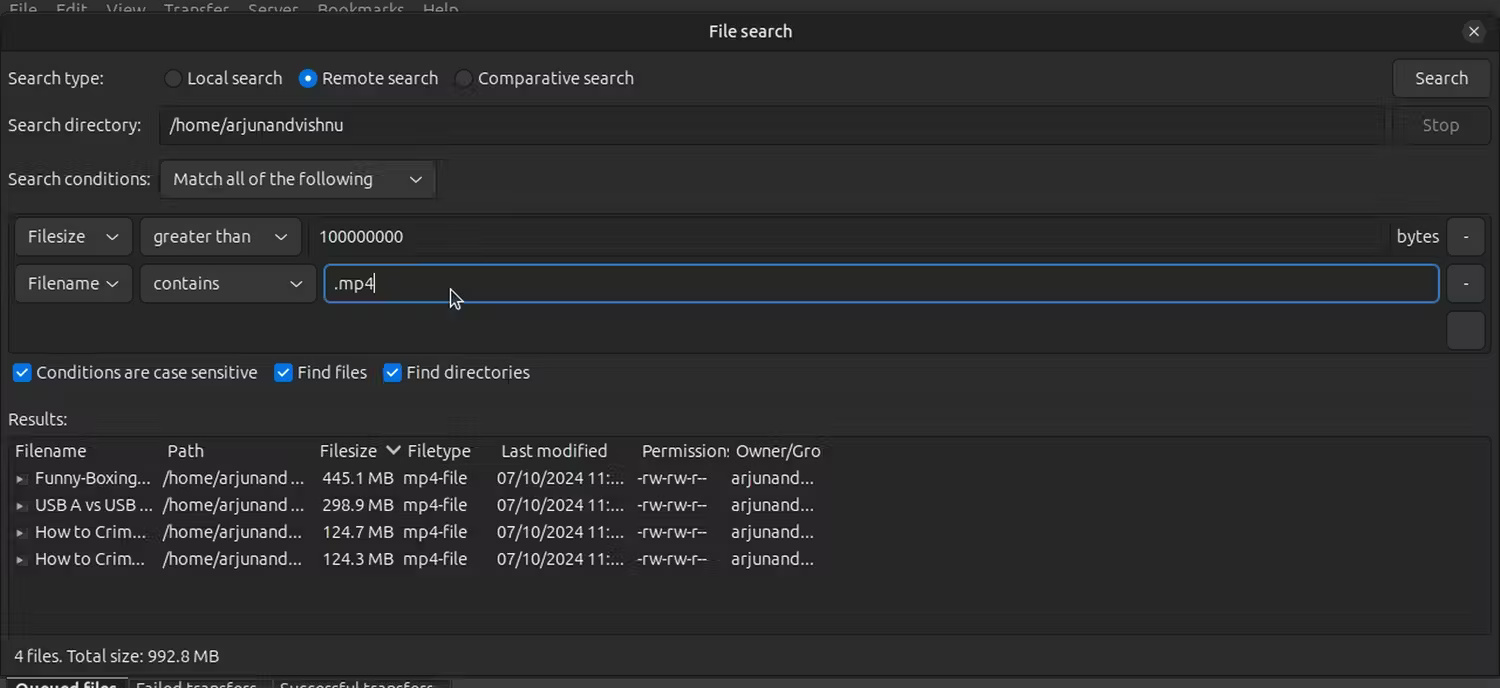Open the 'greater than' comparison dropdown
1500x688 pixels.
pyautogui.click(x=219, y=236)
